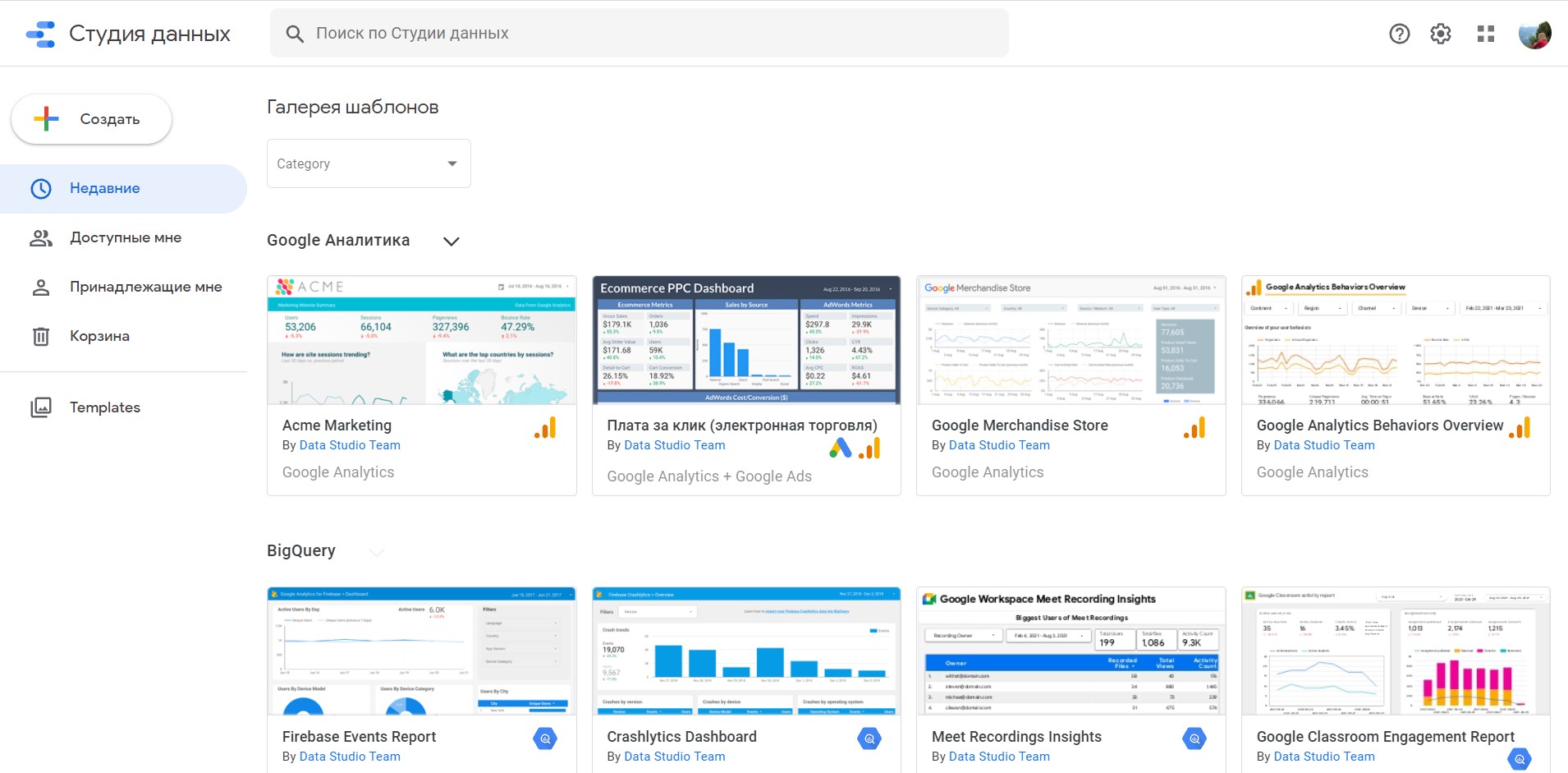1568x773 pixels.
Task: Click the Google Classroom Engagement Report title
Action: (x=1386, y=737)
